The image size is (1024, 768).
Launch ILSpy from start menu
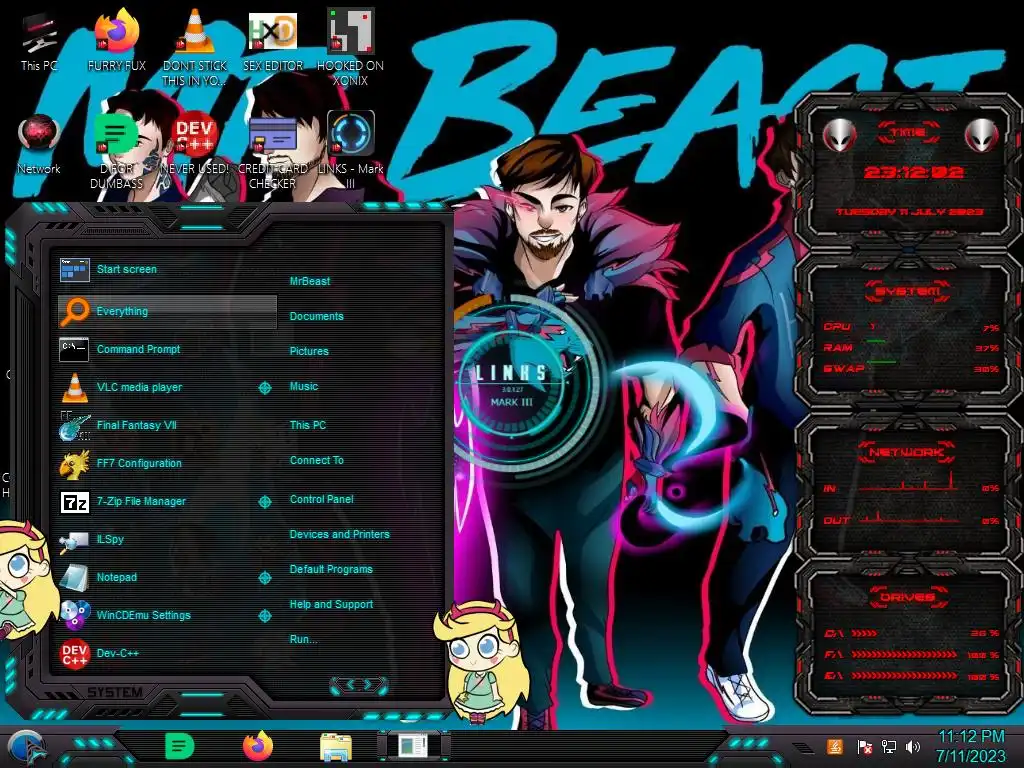(x=167, y=539)
